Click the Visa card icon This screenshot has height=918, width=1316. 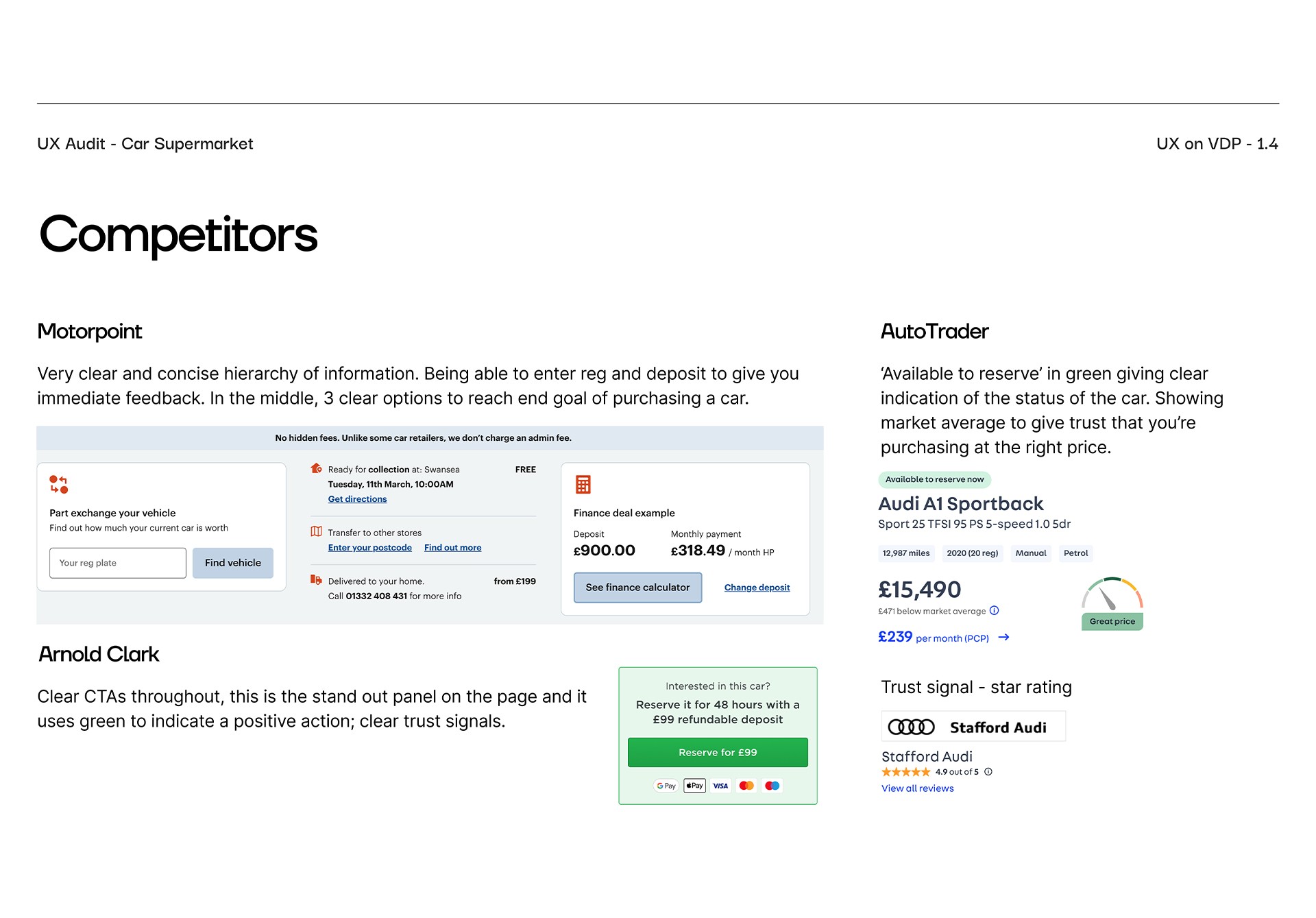720,786
